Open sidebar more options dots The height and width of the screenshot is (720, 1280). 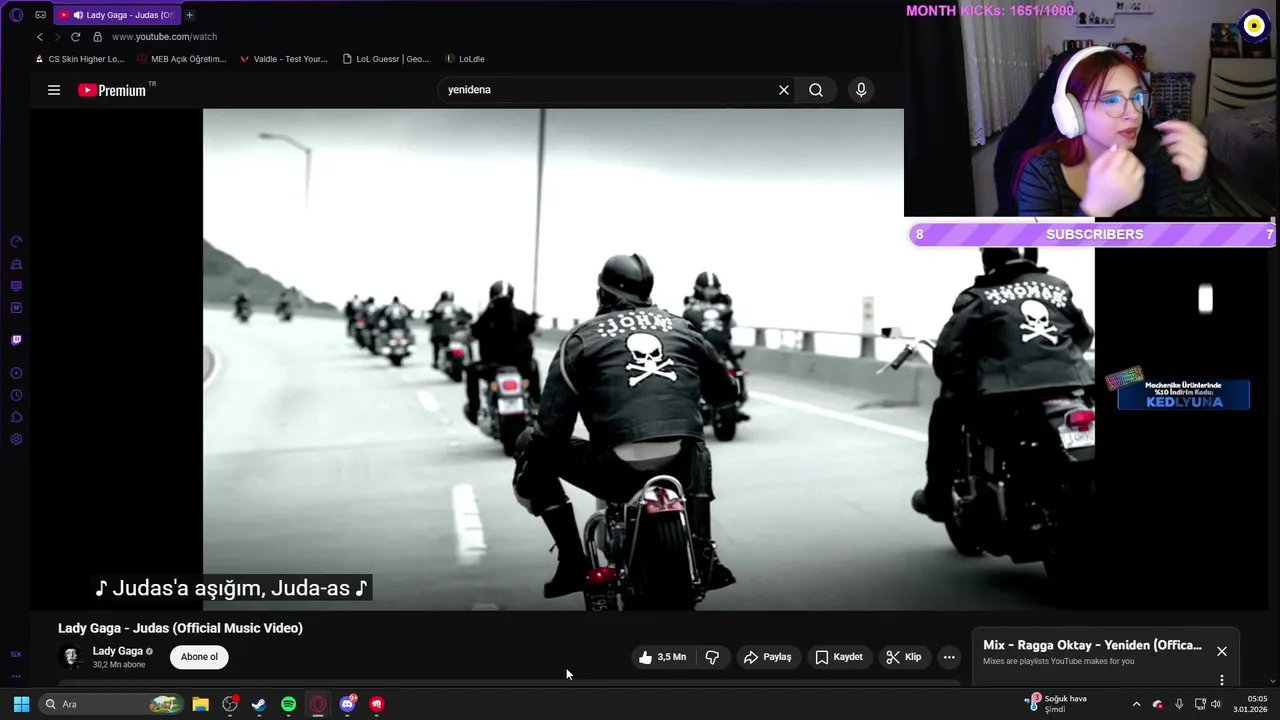16,676
